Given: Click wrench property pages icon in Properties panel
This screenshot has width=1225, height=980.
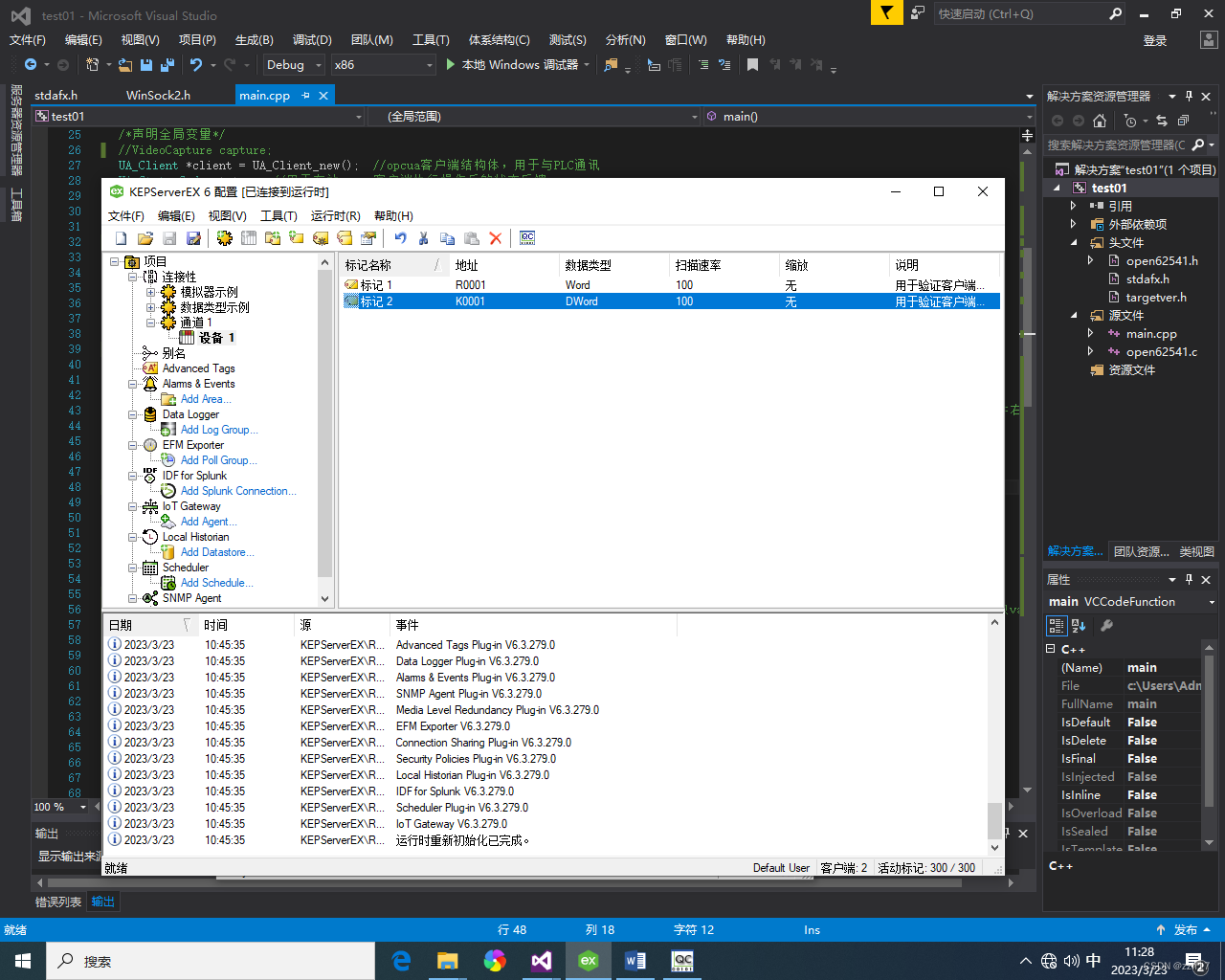Looking at the screenshot, I should click(1107, 625).
